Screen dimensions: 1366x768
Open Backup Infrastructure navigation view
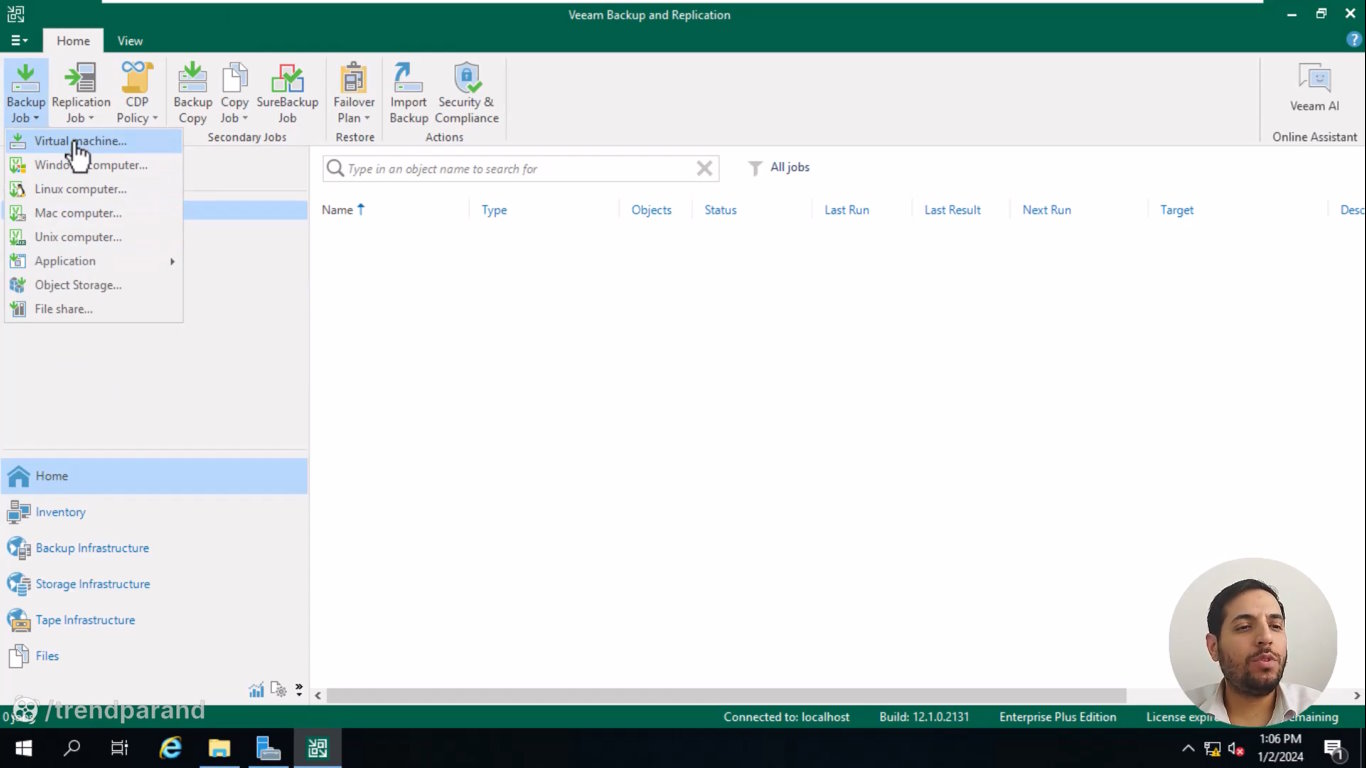click(154, 548)
